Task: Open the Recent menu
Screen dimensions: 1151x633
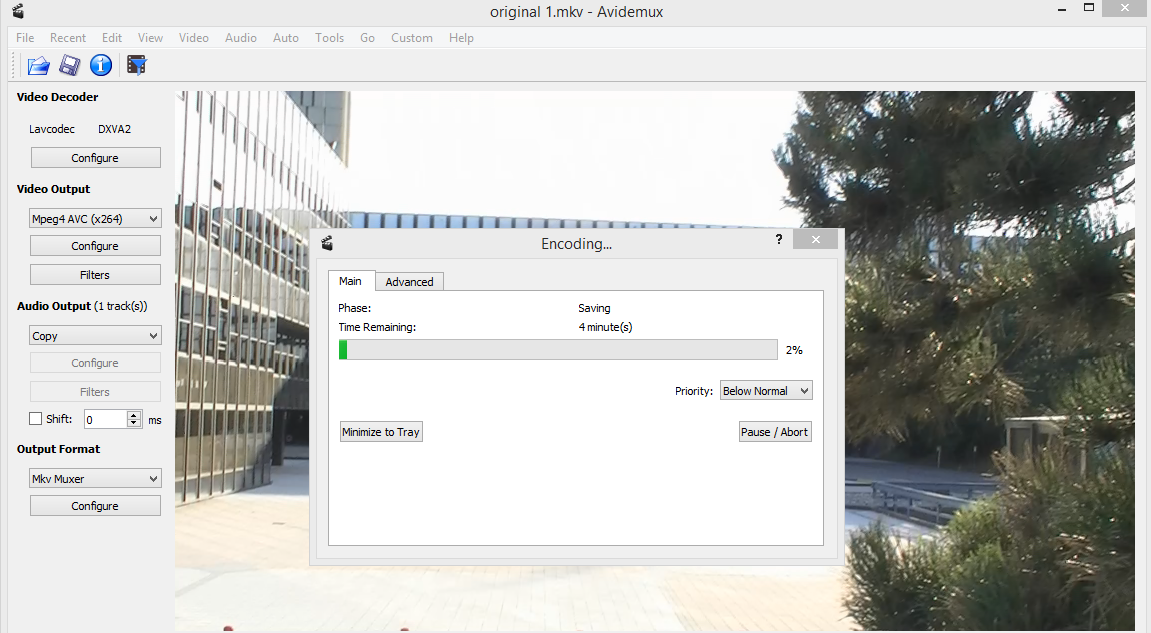Action: [x=68, y=37]
